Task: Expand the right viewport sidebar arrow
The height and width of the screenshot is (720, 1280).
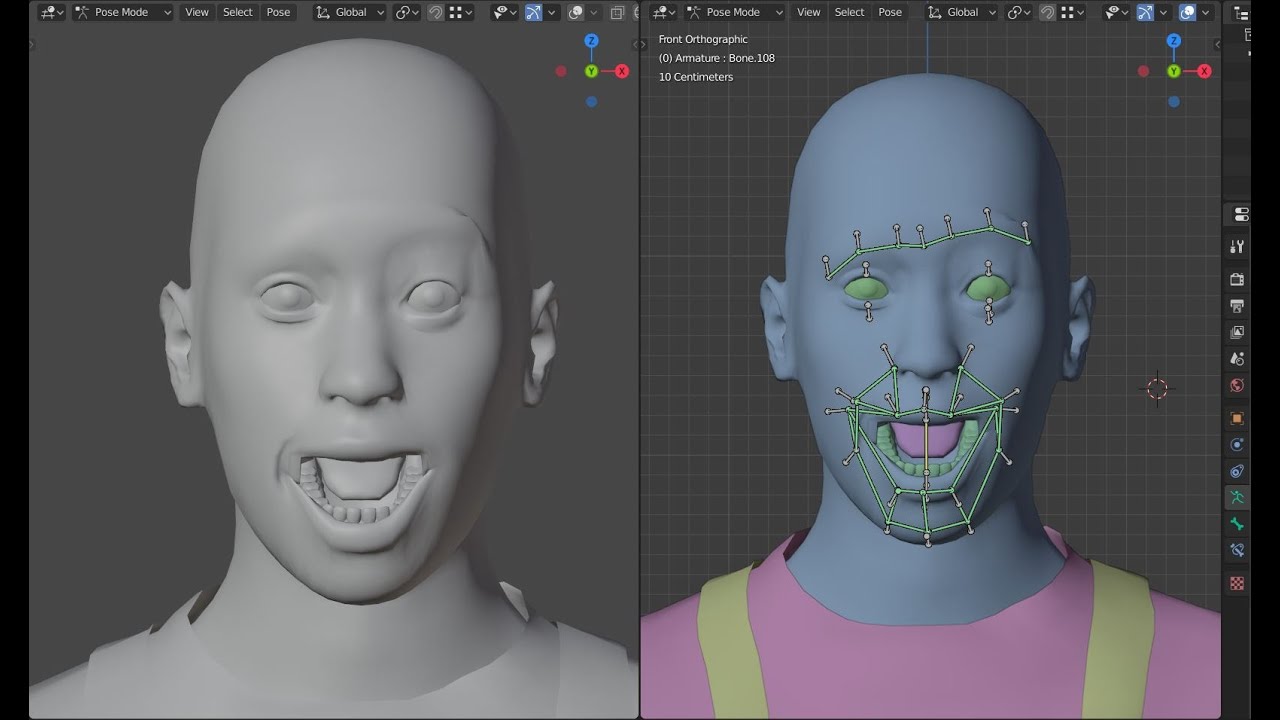Action: pos(1217,44)
